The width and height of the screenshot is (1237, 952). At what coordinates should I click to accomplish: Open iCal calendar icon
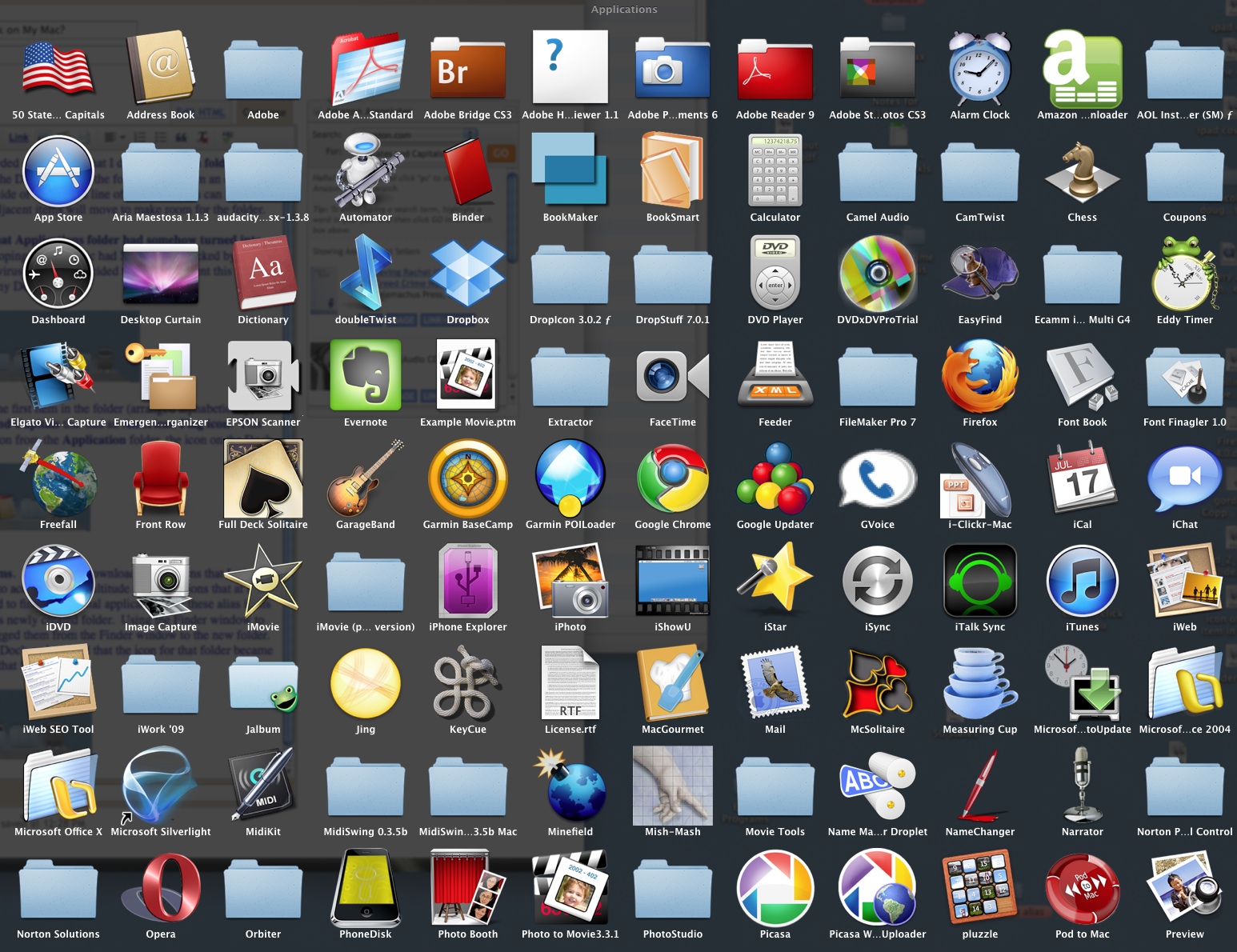coord(1083,478)
